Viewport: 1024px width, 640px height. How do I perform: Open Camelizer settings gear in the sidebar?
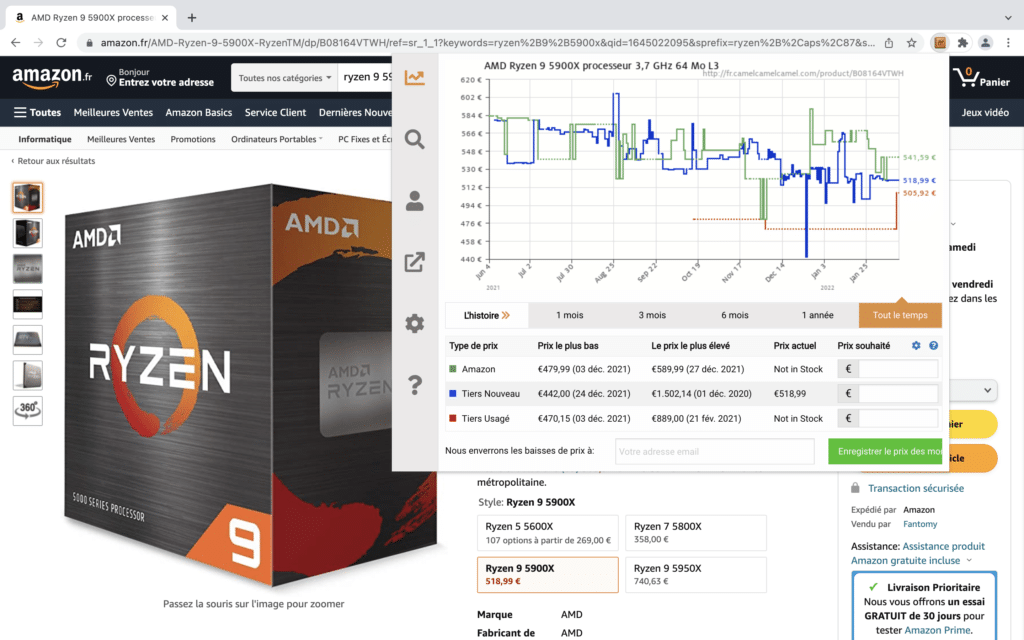point(415,323)
